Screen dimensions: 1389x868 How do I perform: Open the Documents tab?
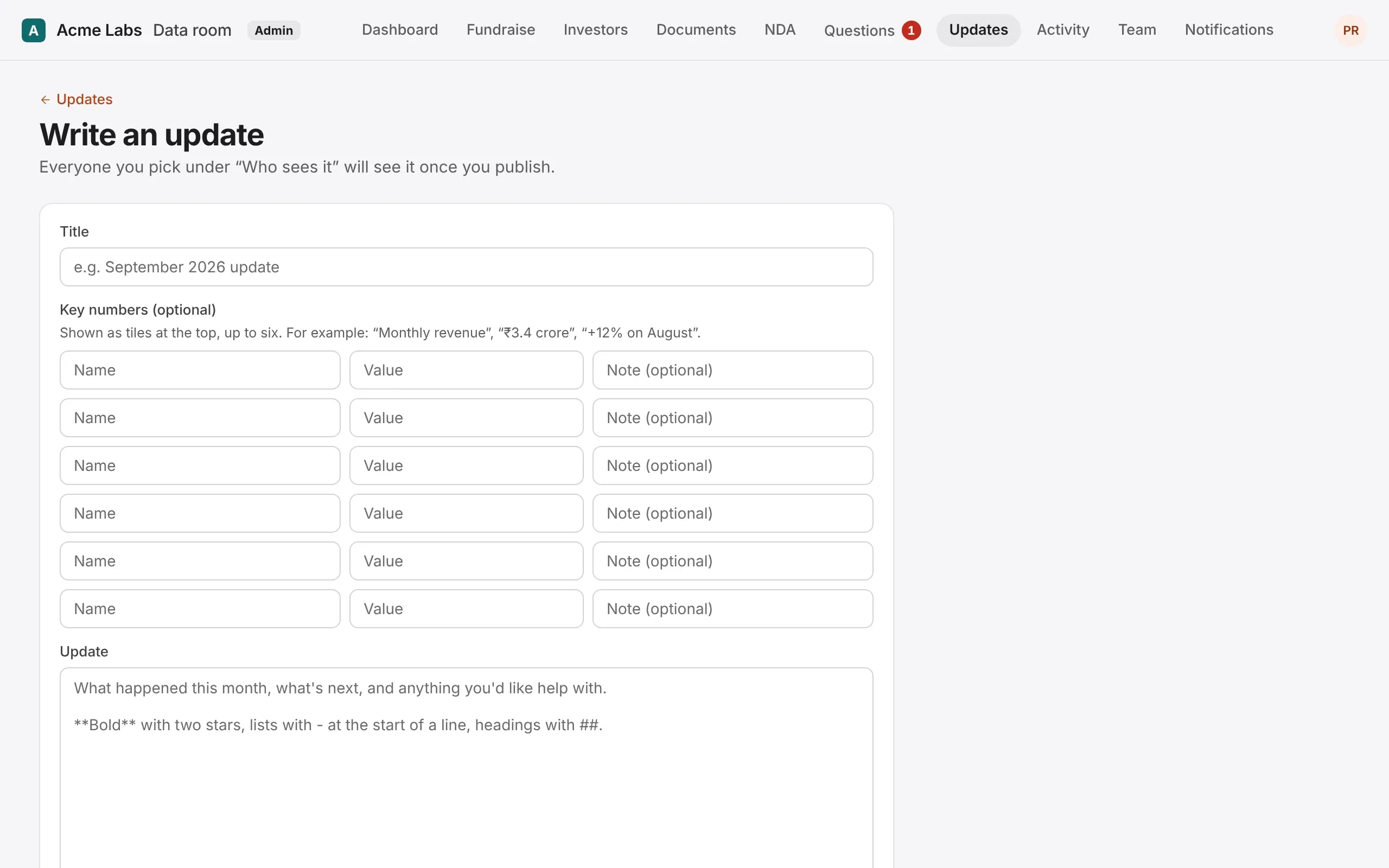[x=696, y=30]
